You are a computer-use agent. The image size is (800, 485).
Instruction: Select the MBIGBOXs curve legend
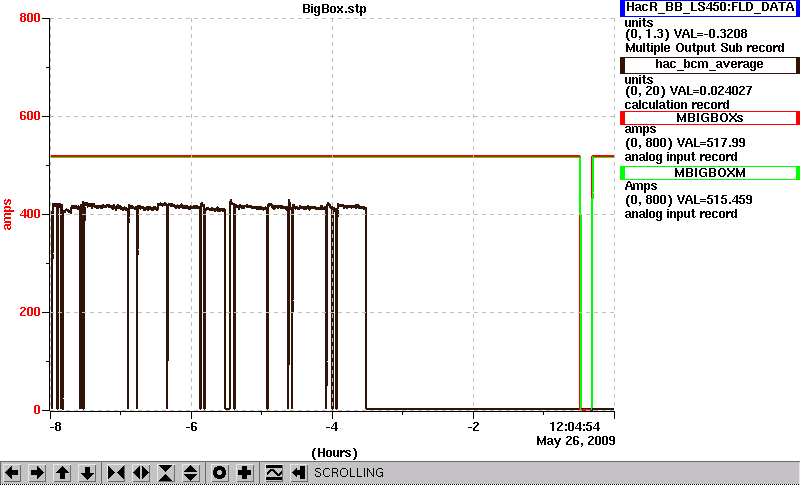(x=710, y=118)
